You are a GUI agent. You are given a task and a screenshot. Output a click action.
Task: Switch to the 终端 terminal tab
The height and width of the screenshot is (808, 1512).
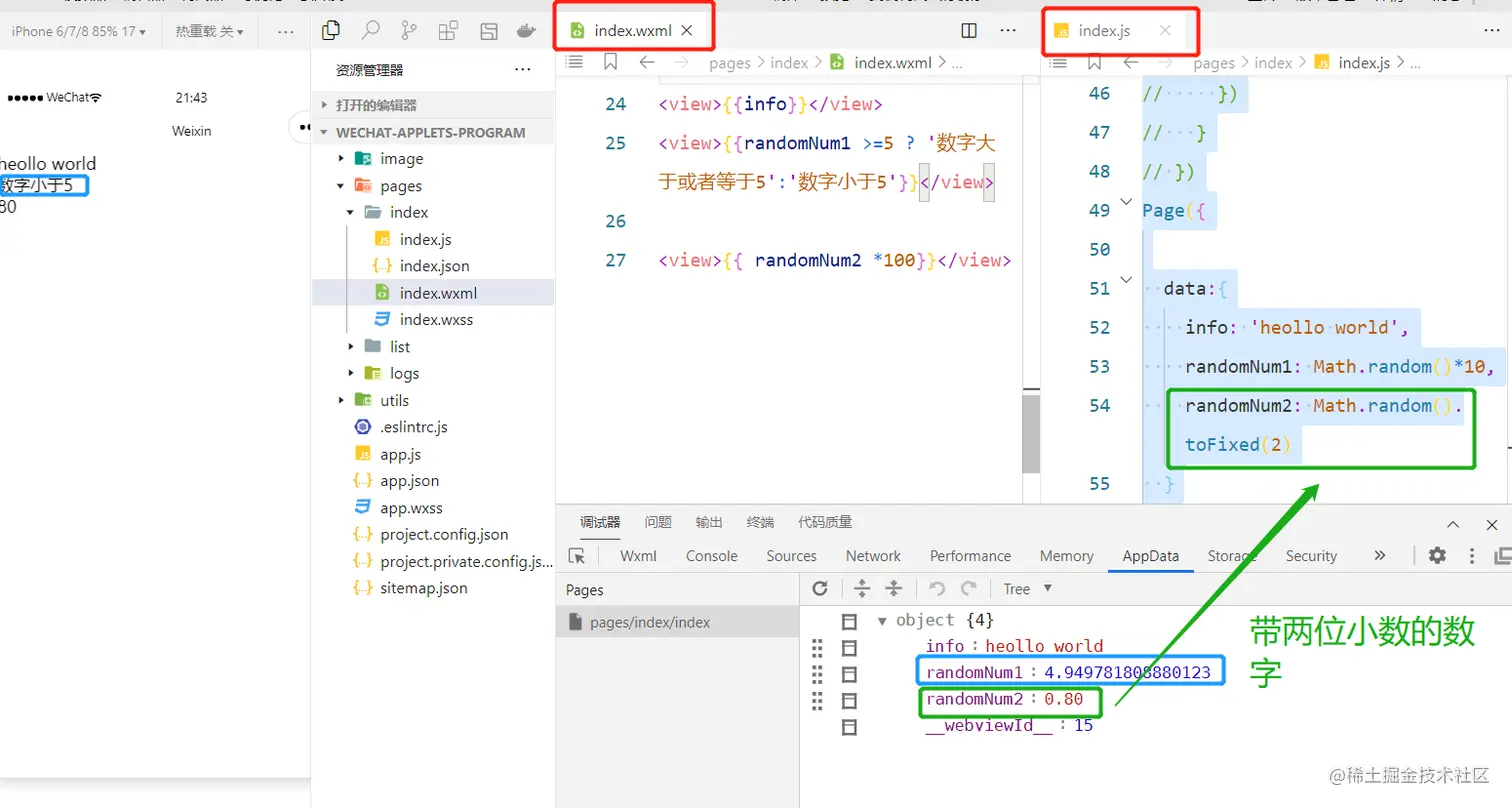(x=760, y=522)
